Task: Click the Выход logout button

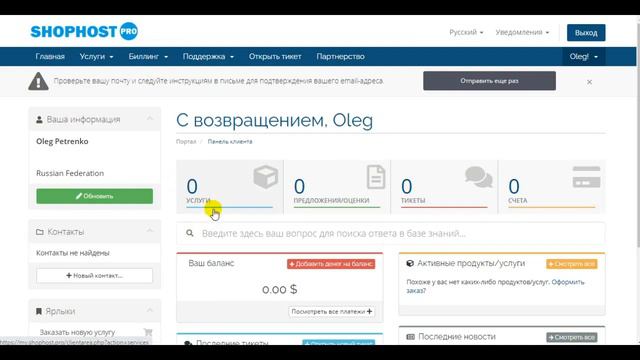Action: [x=586, y=33]
